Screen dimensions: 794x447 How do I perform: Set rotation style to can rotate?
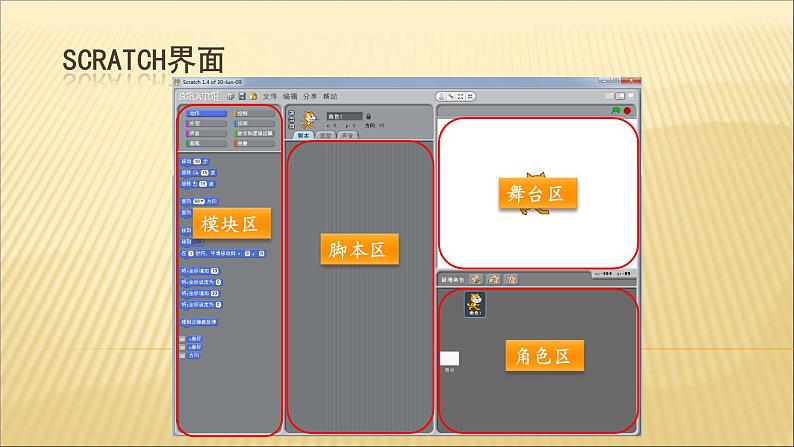(291, 112)
